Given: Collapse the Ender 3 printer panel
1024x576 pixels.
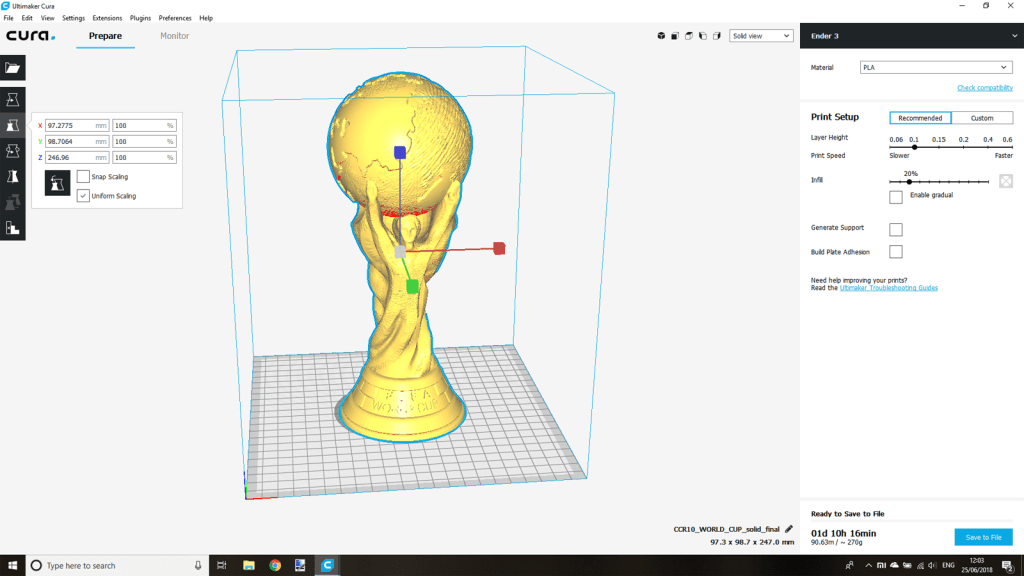Looking at the screenshot, I should 1013,35.
